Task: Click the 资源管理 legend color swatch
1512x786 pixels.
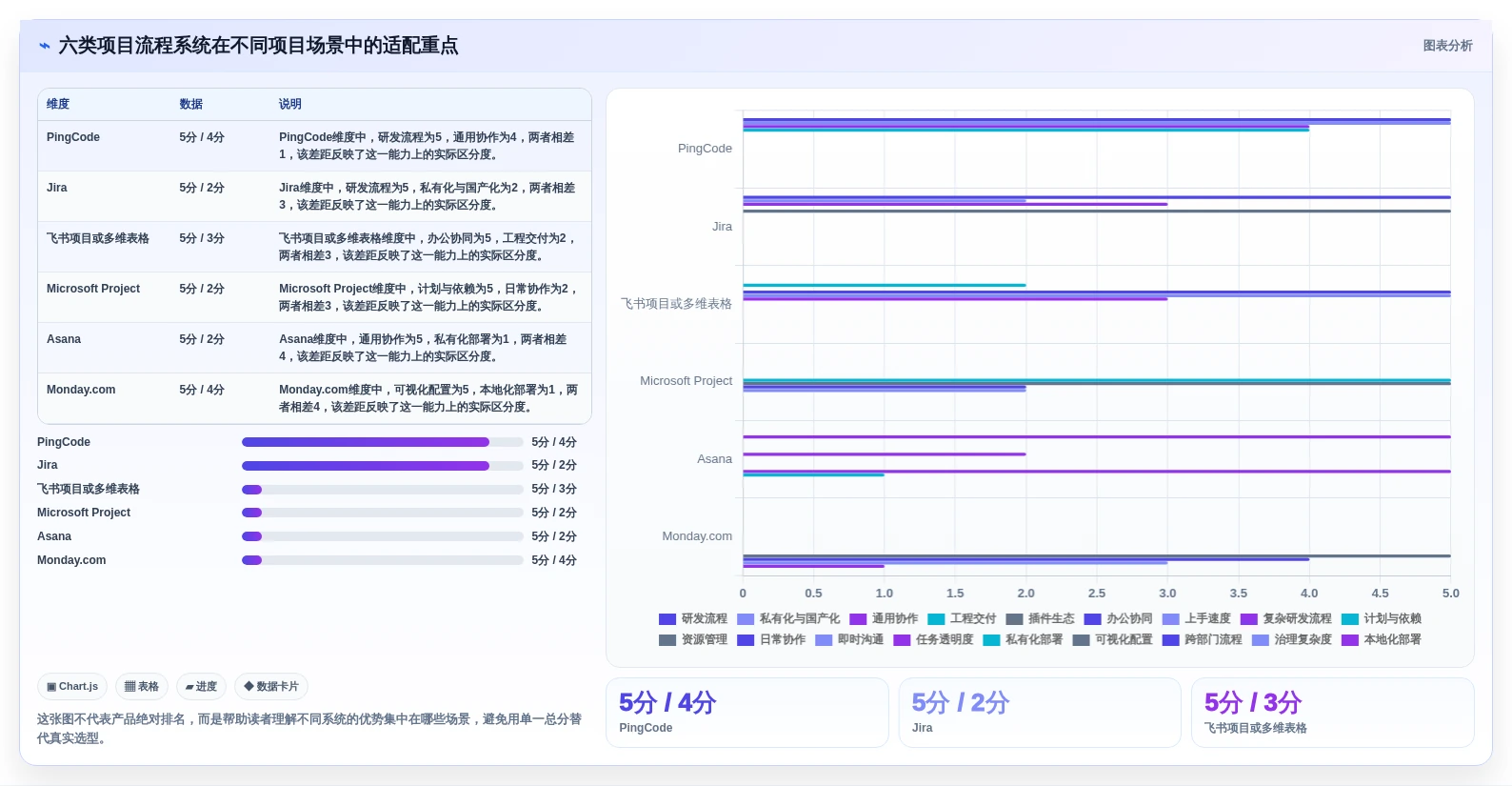Action: [667, 639]
